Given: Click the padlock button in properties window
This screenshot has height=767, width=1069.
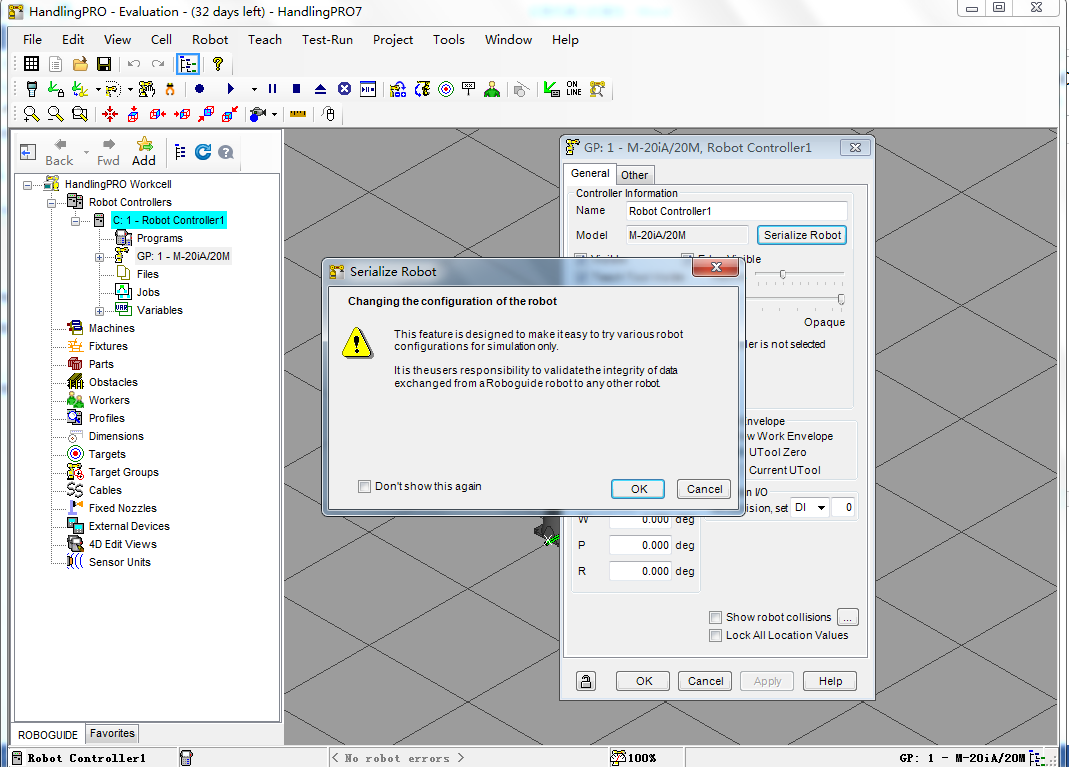Looking at the screenshot, I should [586, 681].
